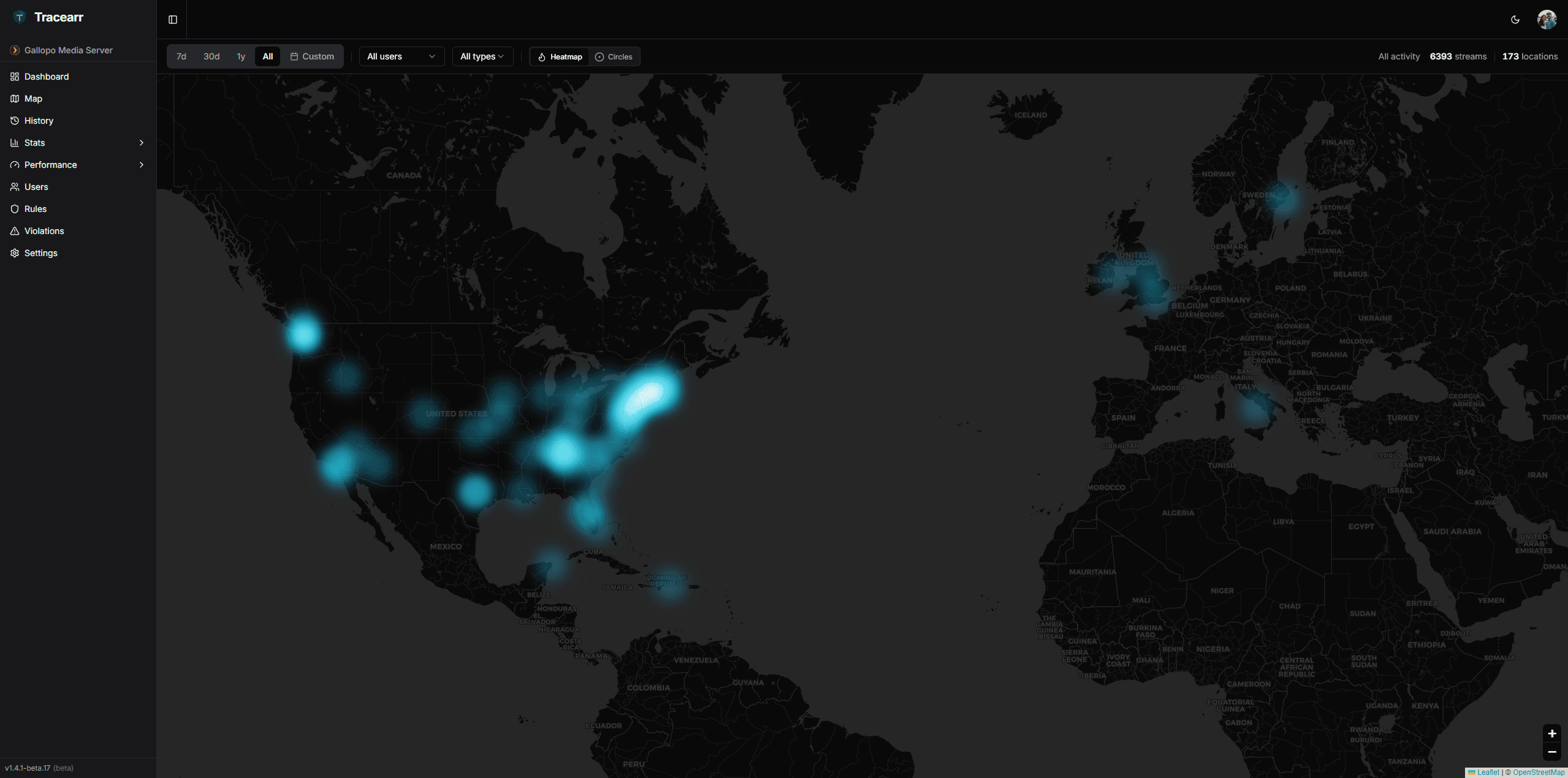View the Violations page
Screen dimensions: 1568x778
point(44,230)
